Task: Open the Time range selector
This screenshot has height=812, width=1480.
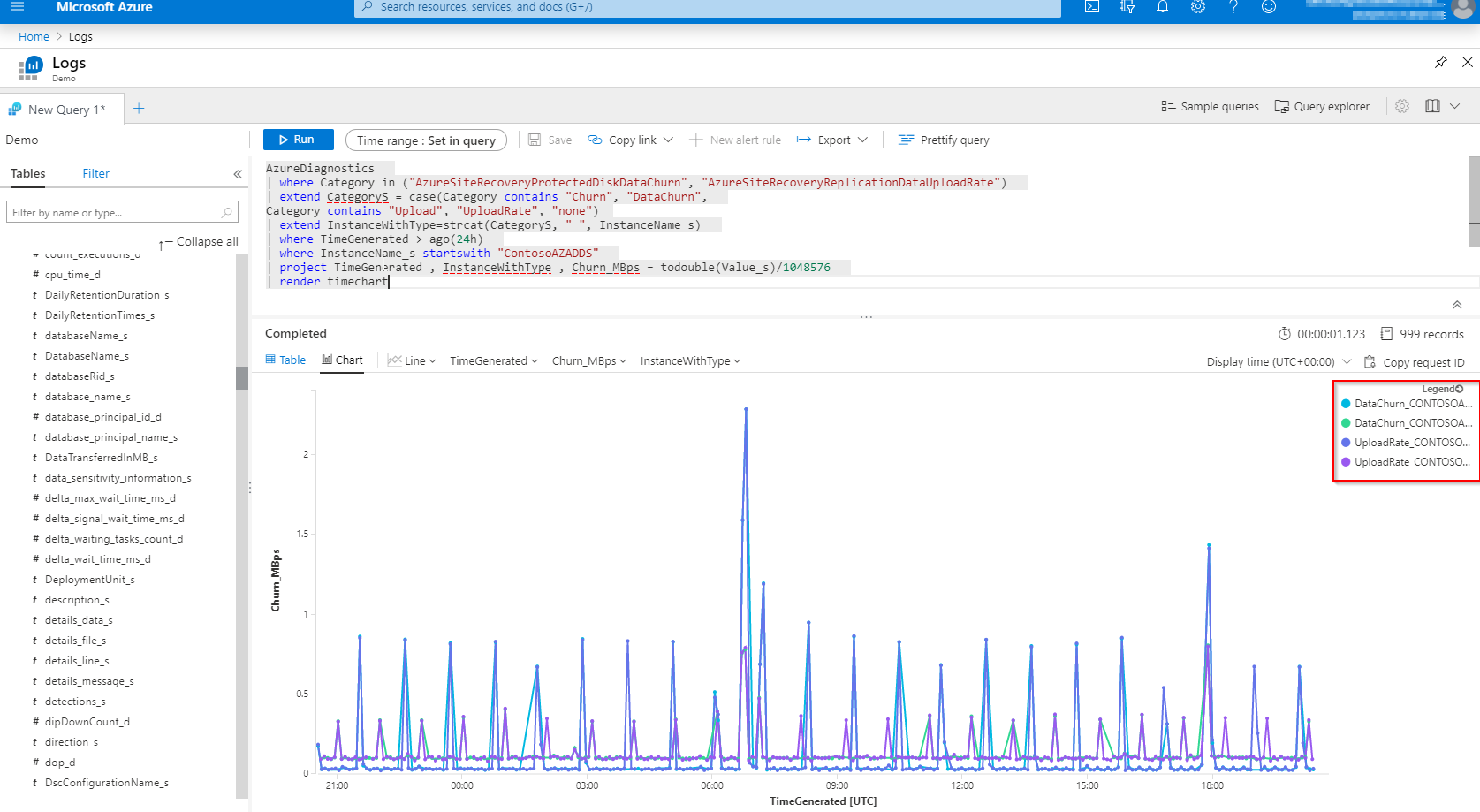Action: pos(426,140)
